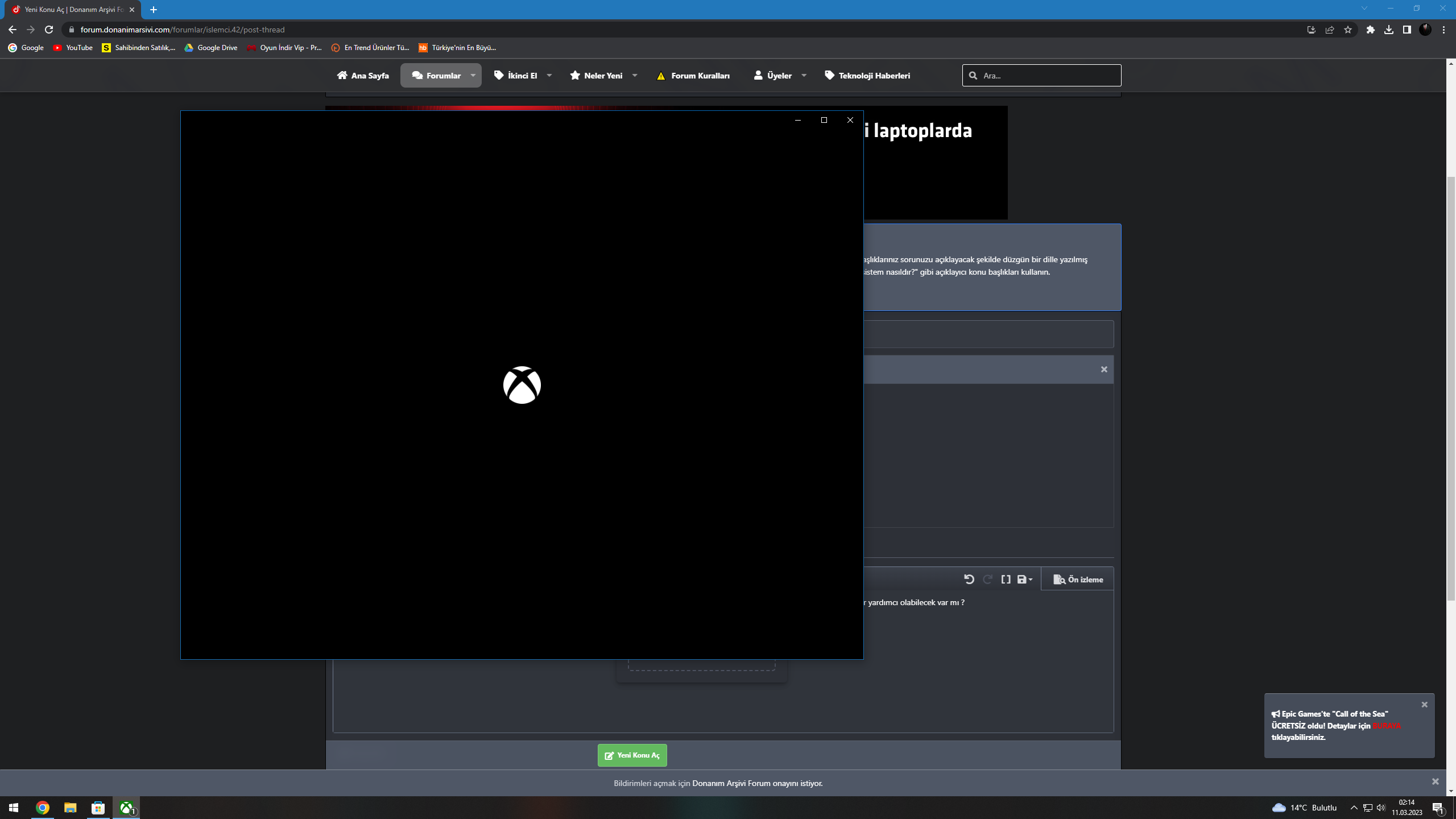Screen dimensions: 1456x819
Task: Click the address bar URL
Action: (x=182, y=30)
